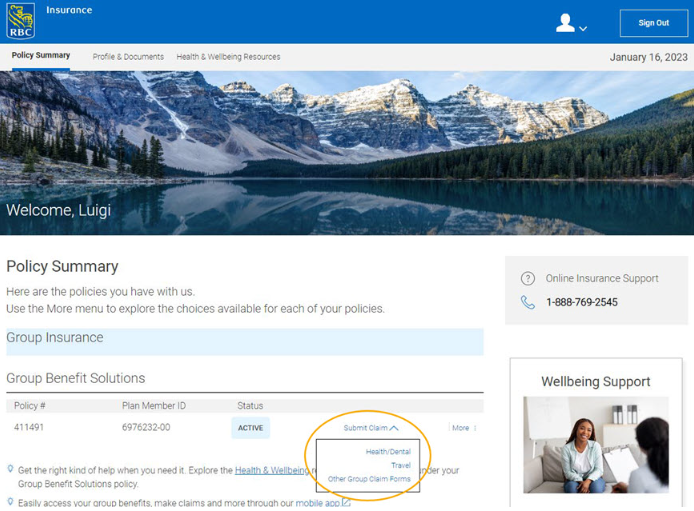Collapse the Submit Claim dropdown
The width and height of the screenshot is (694, 511).
[370, 428]
